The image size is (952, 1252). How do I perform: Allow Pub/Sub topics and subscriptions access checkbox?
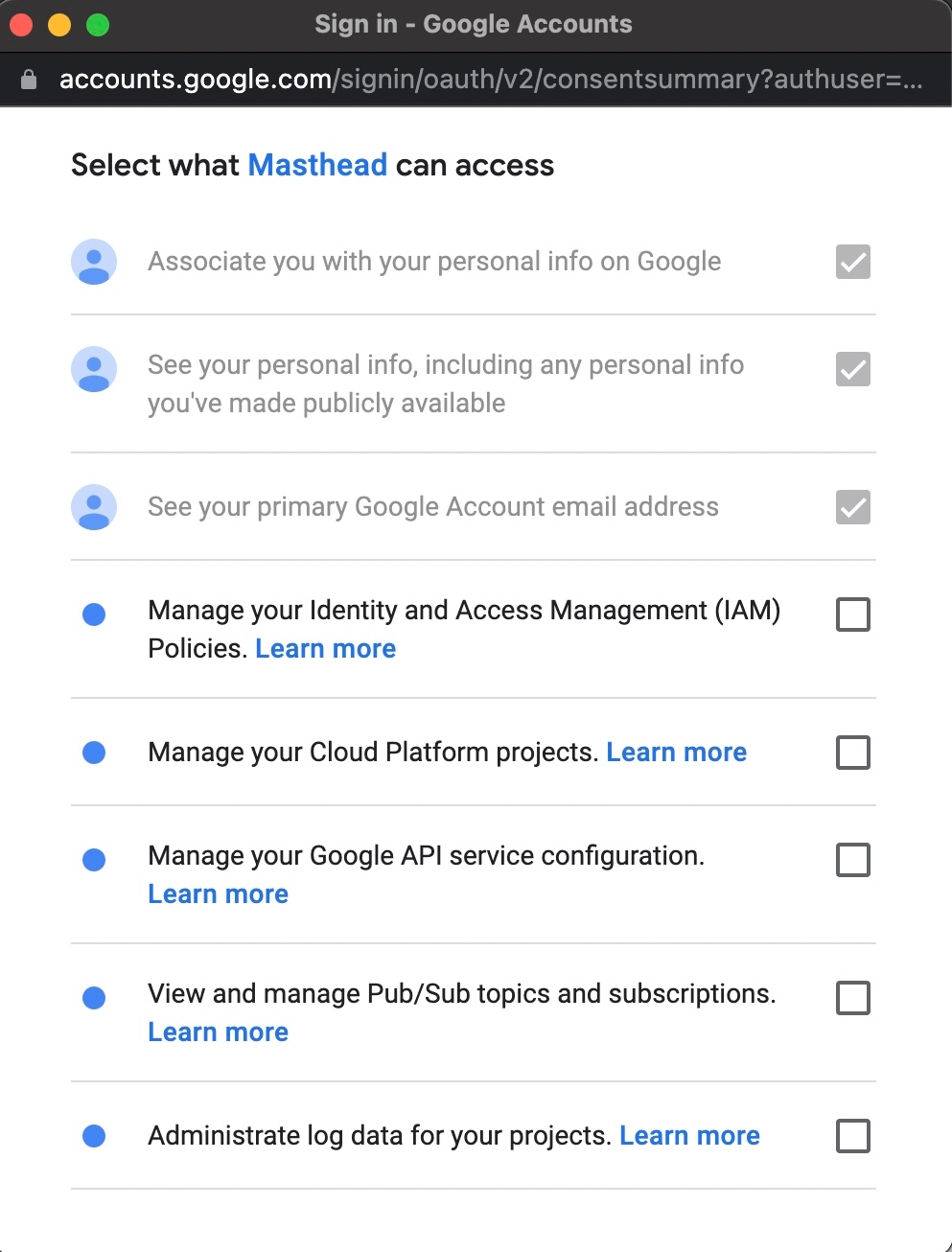(x=852, y=998)
